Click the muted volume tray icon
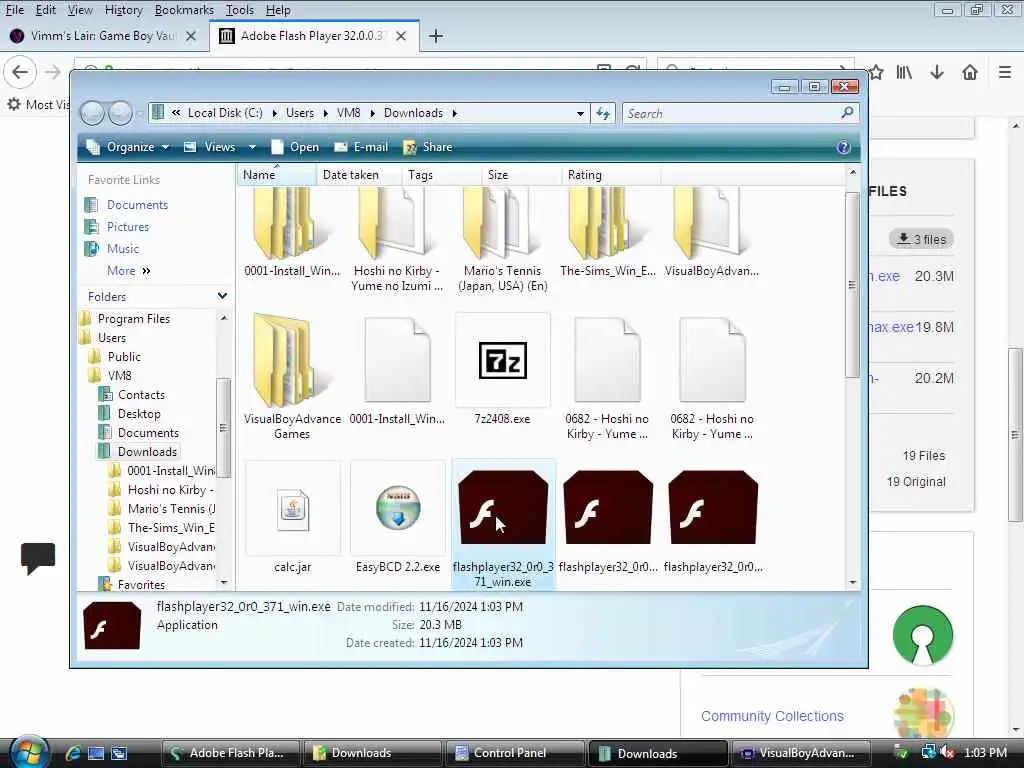This screenshot has width=1024, height=768. click(948, 753)
